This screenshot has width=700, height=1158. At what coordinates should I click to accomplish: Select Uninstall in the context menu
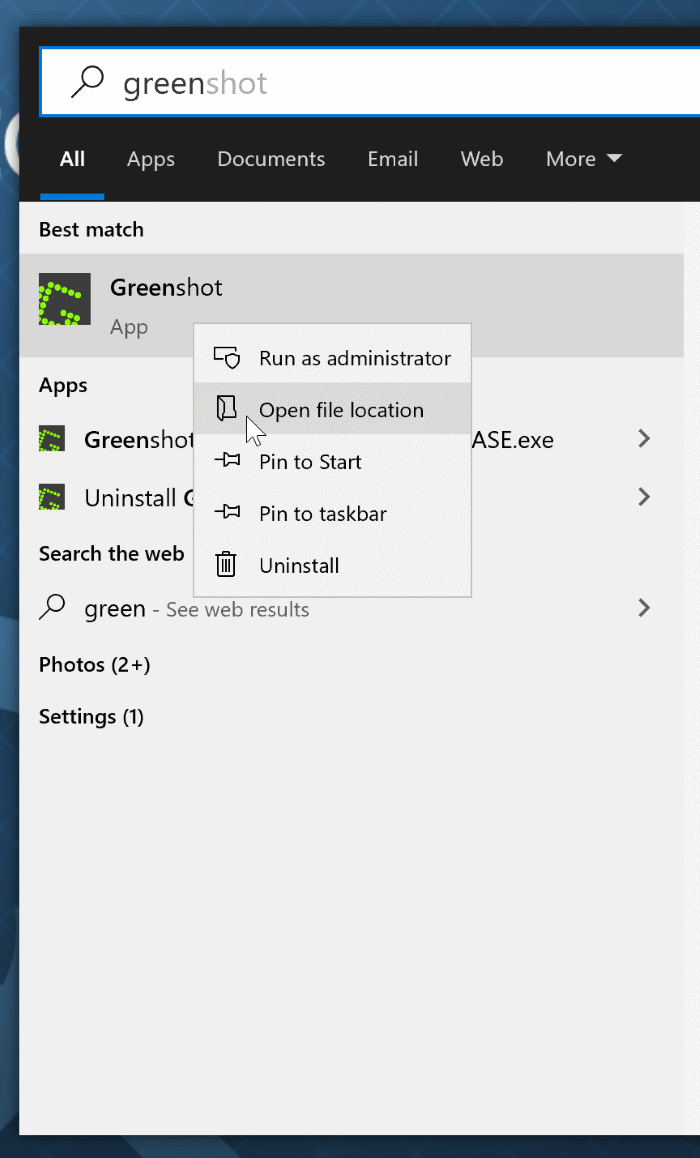[x=332, y=565]
